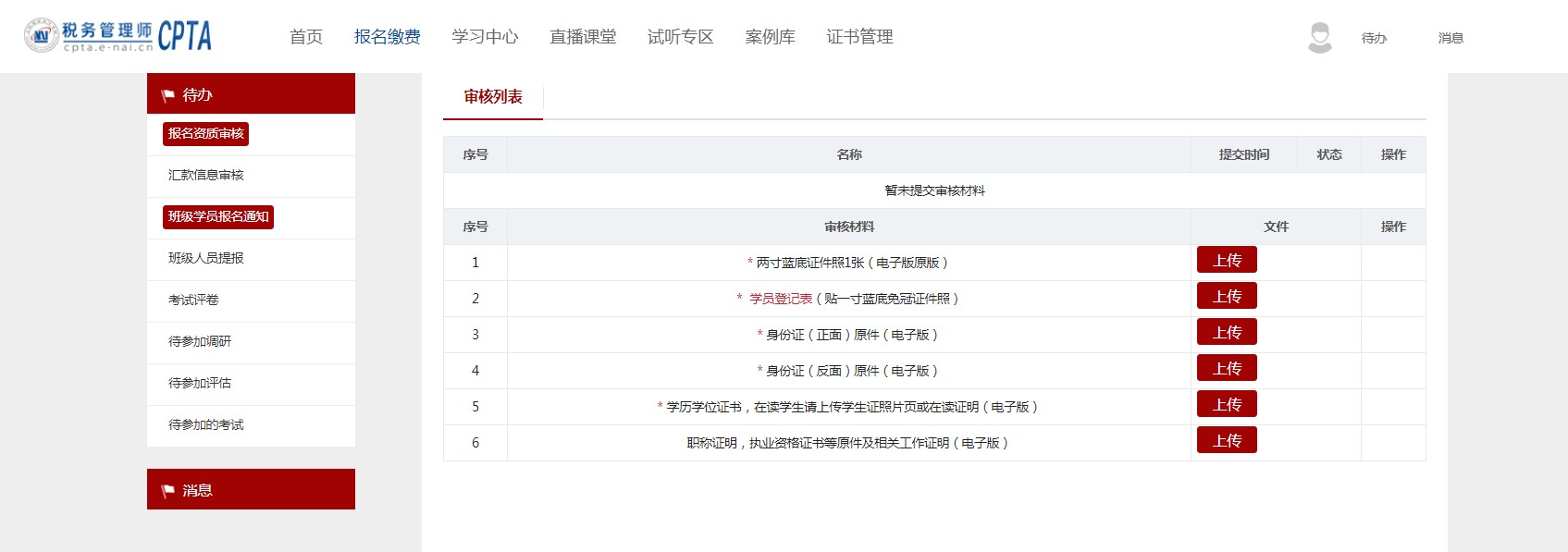The width and height of the screenshot is (1568, 552).
Task: Open 汇款信息审核 sidebar item
Action: (206, 175)
